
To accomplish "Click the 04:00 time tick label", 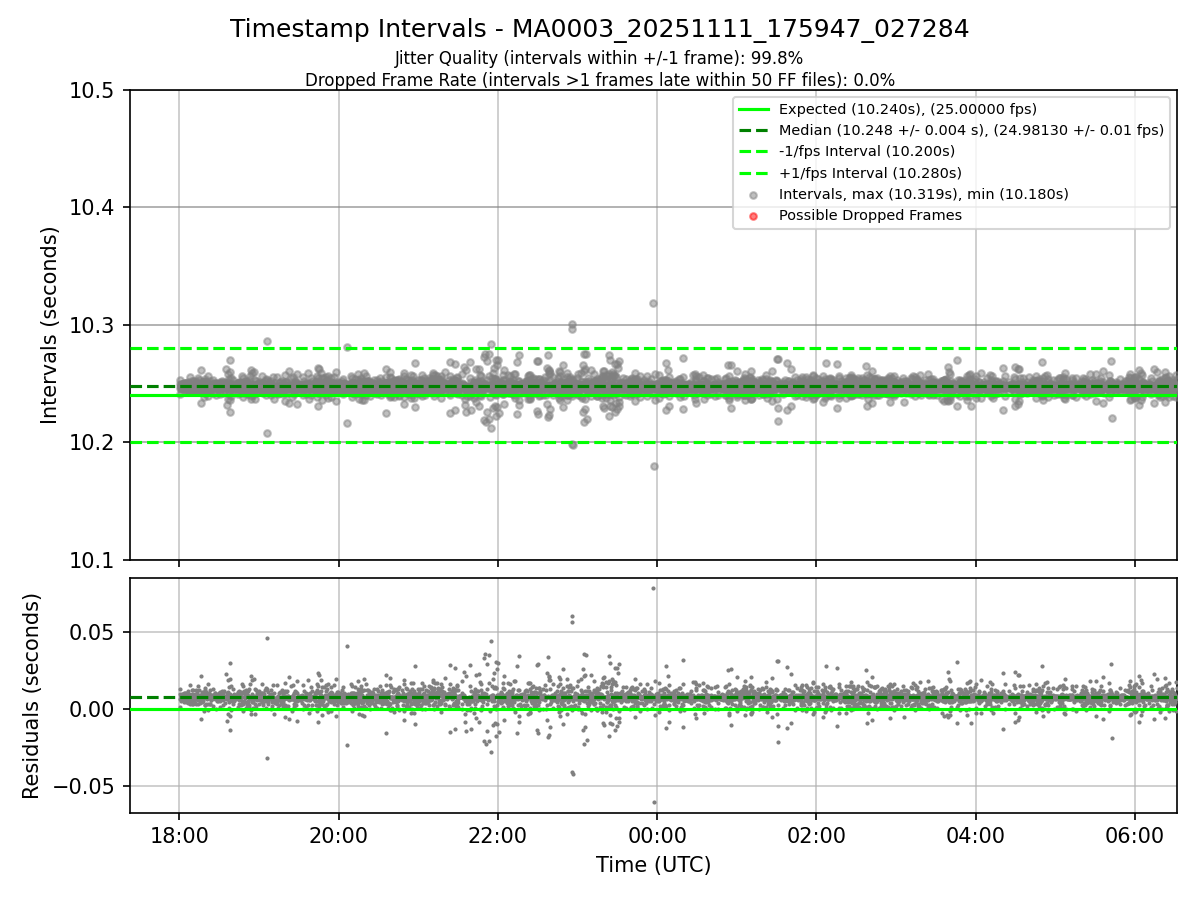I will (x=975, y=834).
